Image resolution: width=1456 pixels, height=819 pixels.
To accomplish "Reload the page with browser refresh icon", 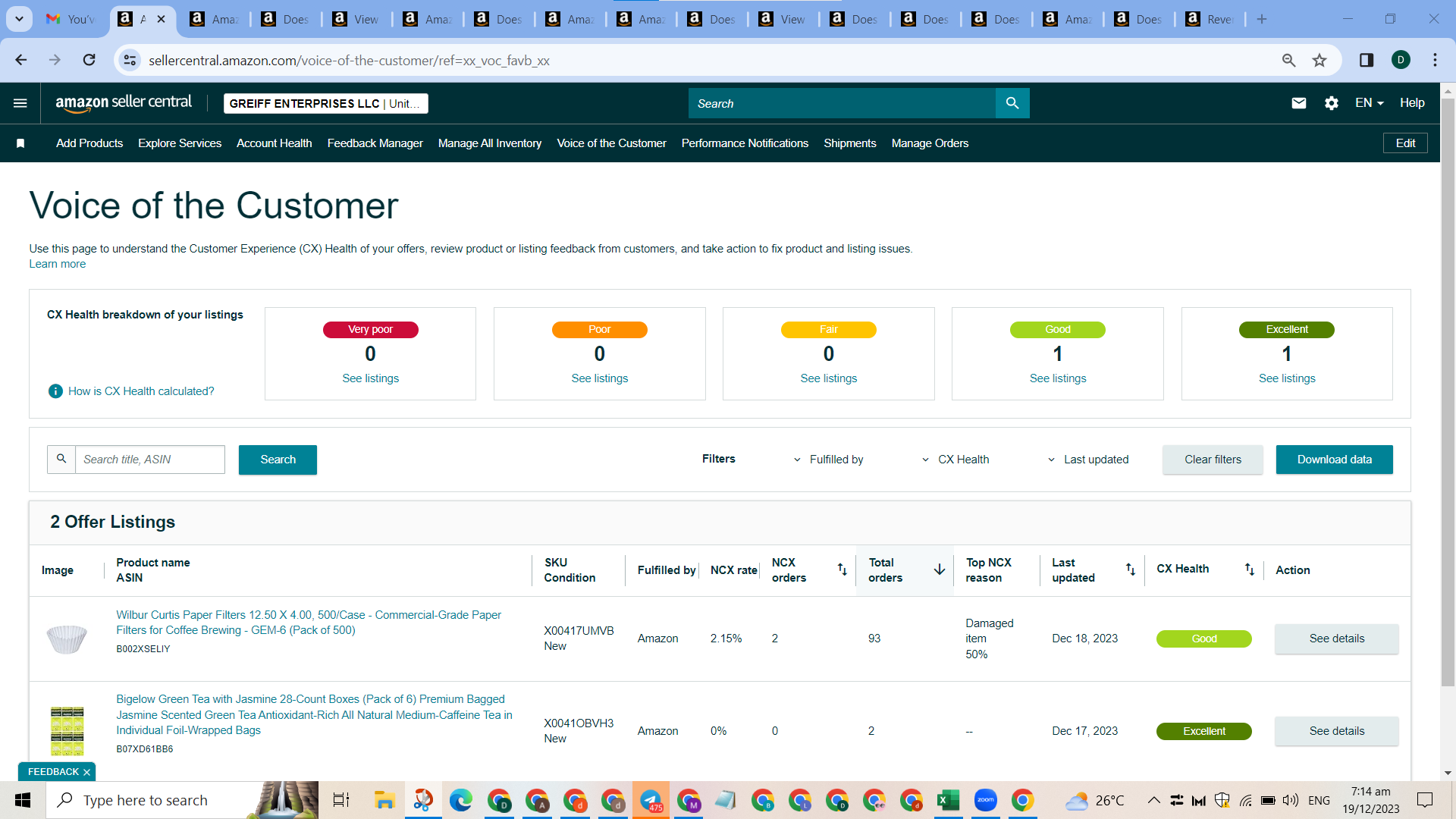I will pyautogui.click(x=89, y=60).
